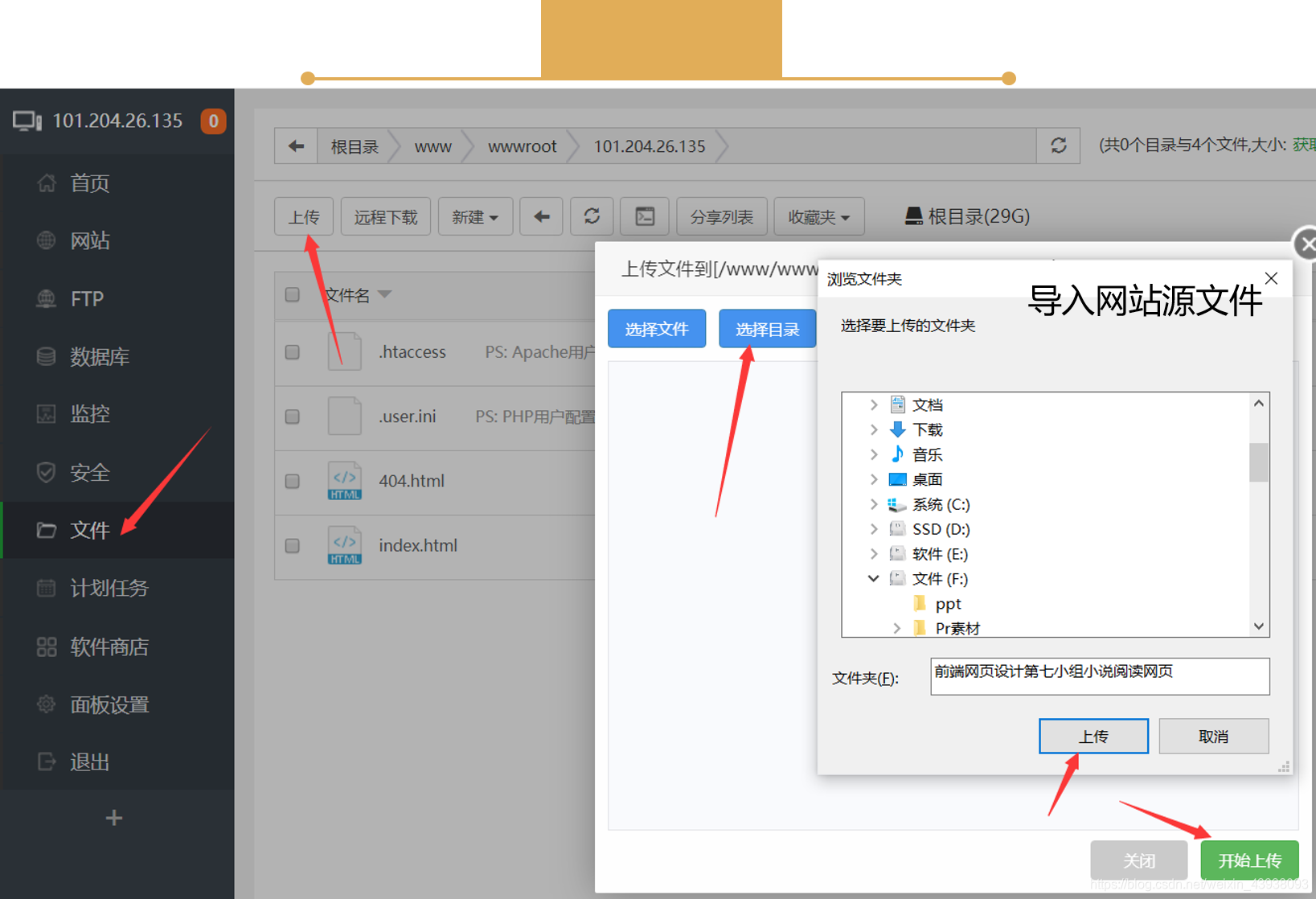The image size is (1316, 899).
Task: Open the terminal icon button
Action: click(645, 216)
